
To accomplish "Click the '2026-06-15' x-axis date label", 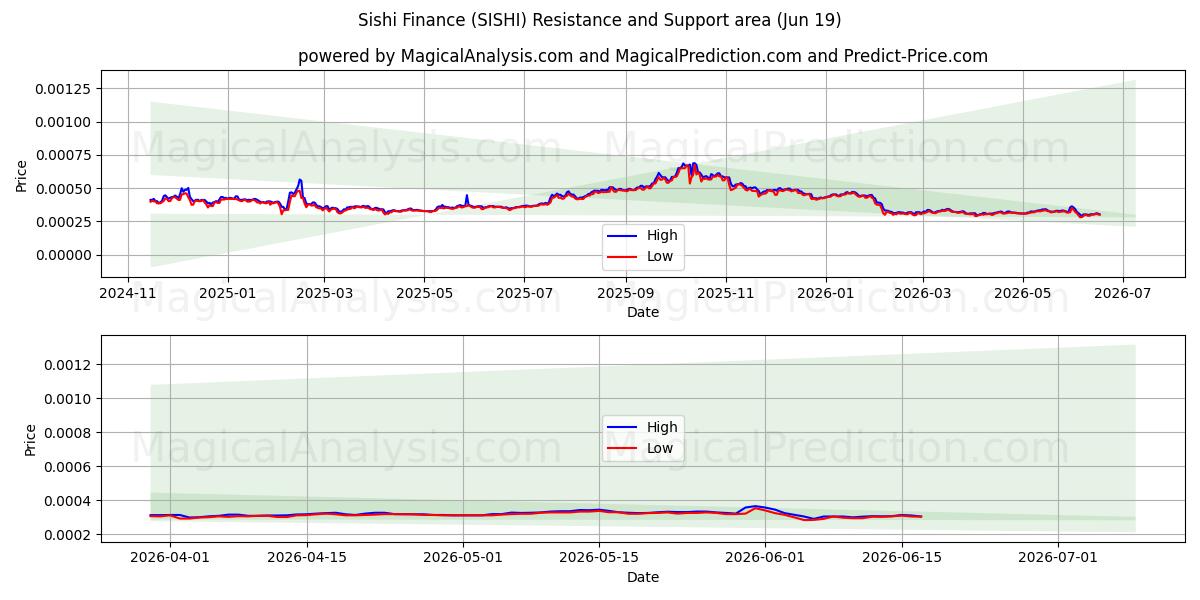I will point(903,559).
